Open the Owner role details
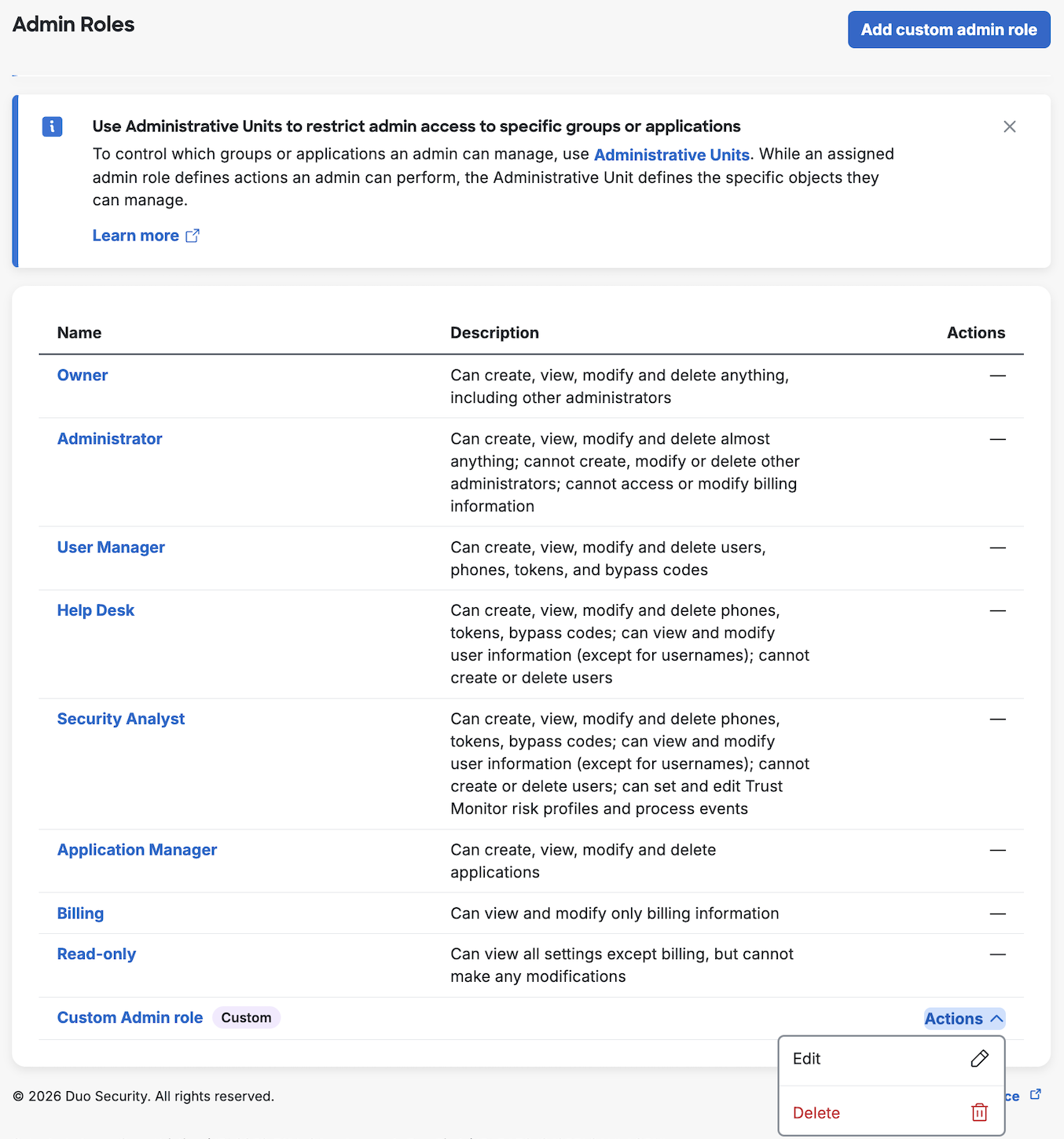The image size is (1064, 1139). (83, 375)
